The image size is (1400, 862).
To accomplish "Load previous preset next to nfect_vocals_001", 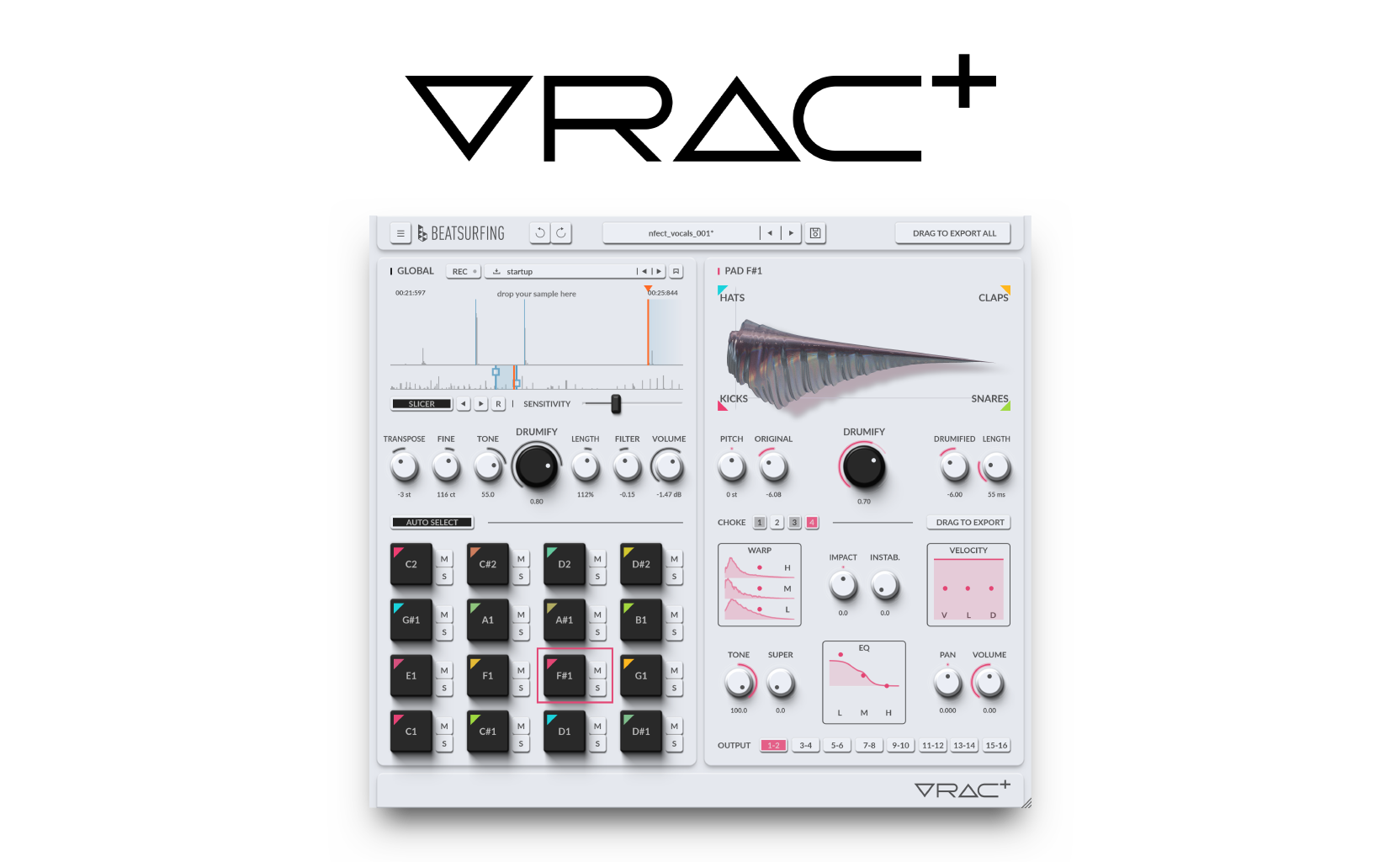I will click(x=770, y=233).
